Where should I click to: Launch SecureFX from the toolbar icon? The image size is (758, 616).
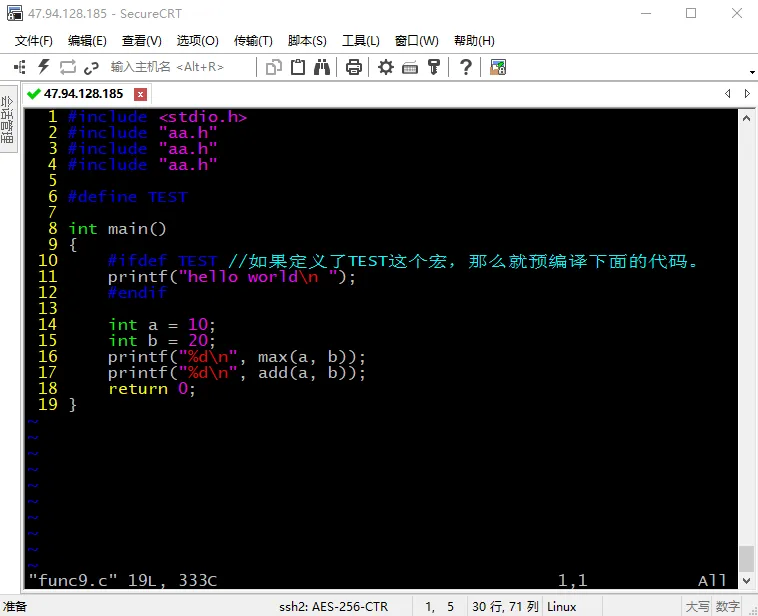pos(498,67)
